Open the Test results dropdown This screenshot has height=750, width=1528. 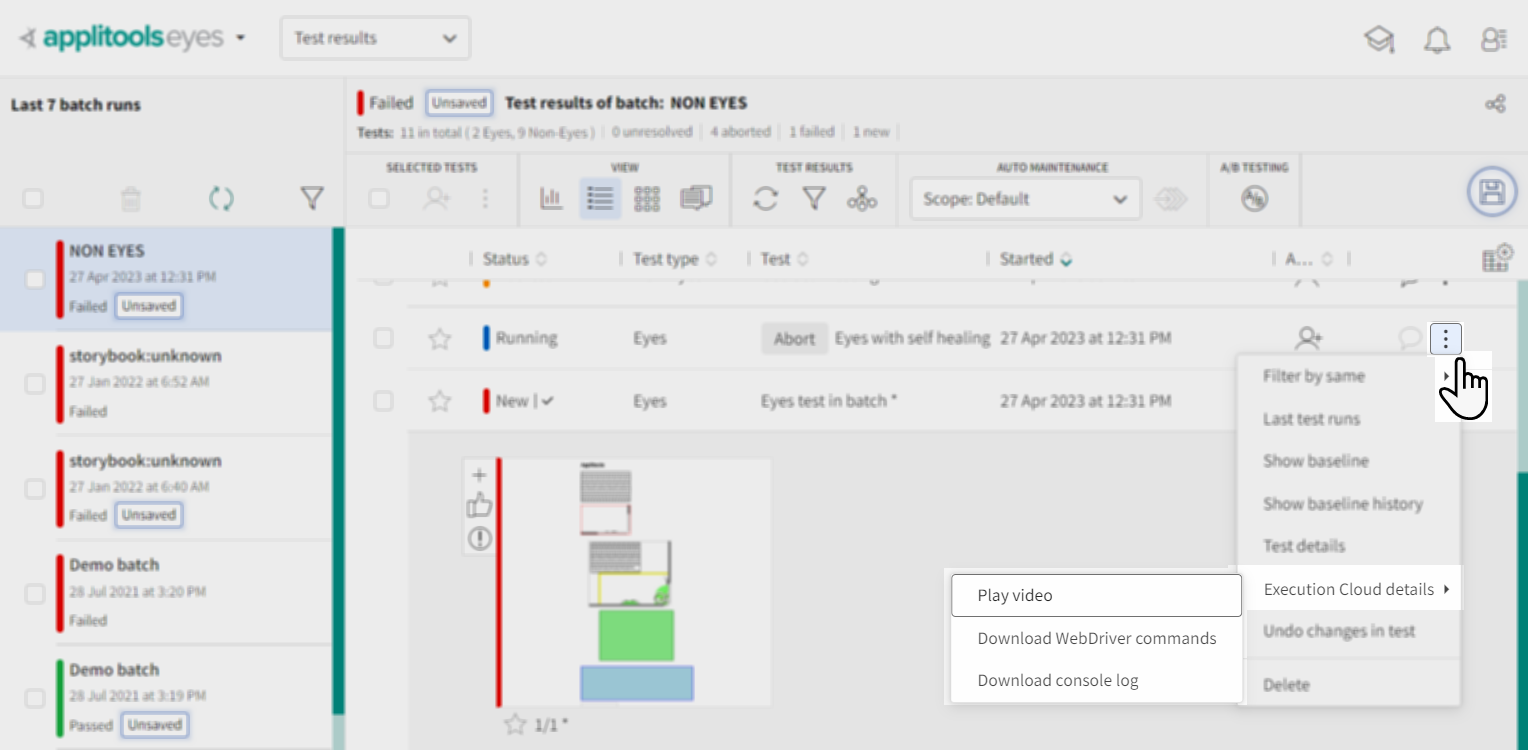pos(375,38)
